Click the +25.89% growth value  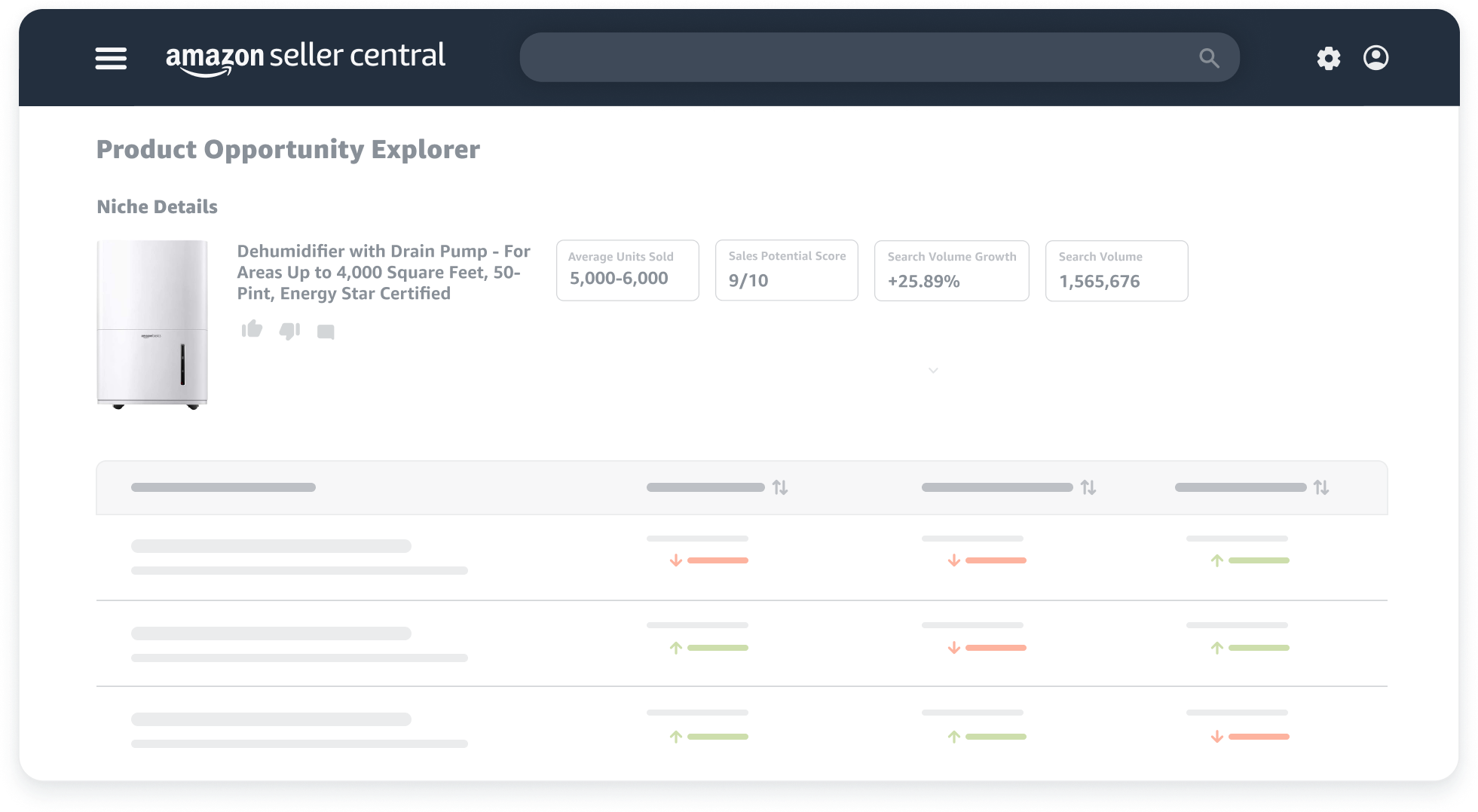[923, 281]
